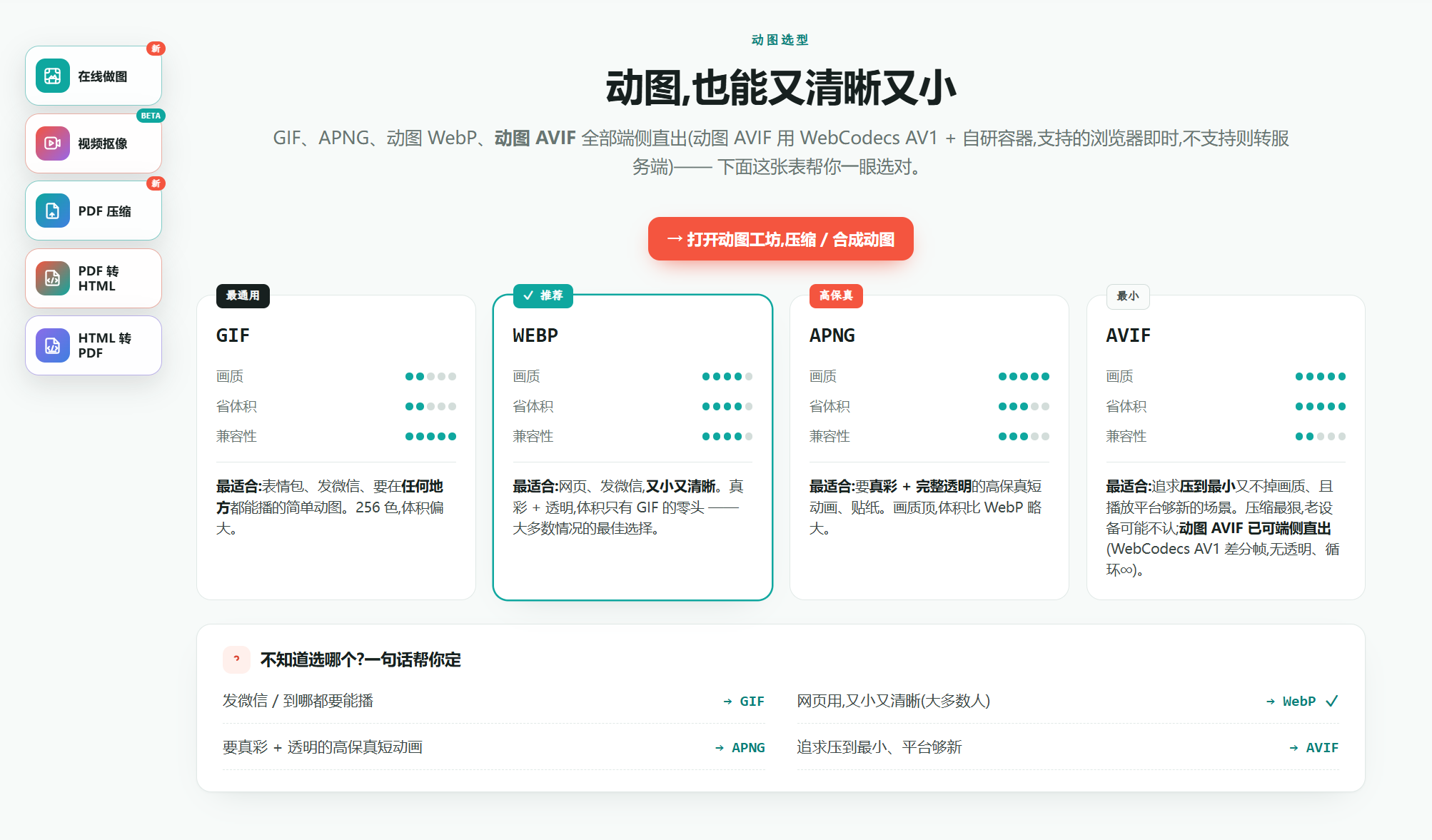Click the PDF 压缩 file icon
Screen dimensions: 1432x840
(x=53, y=211)
